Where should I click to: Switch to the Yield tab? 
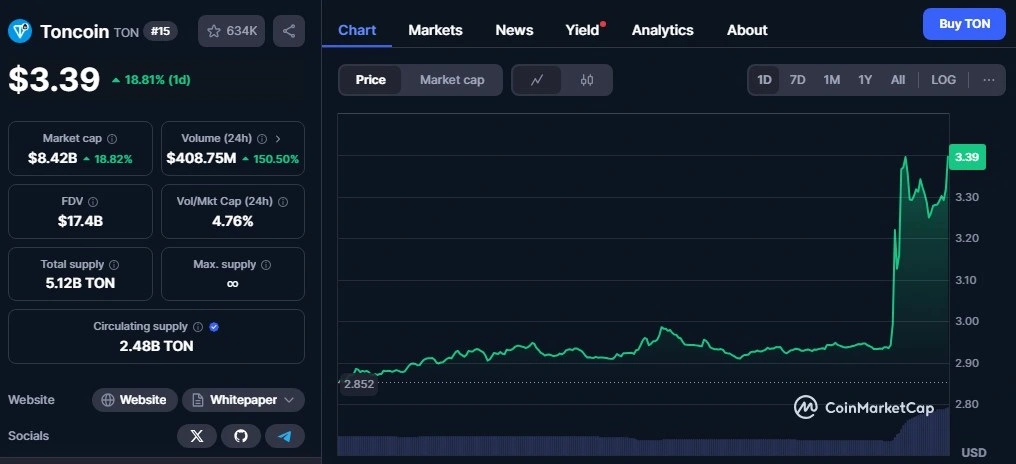click(583, 30)
